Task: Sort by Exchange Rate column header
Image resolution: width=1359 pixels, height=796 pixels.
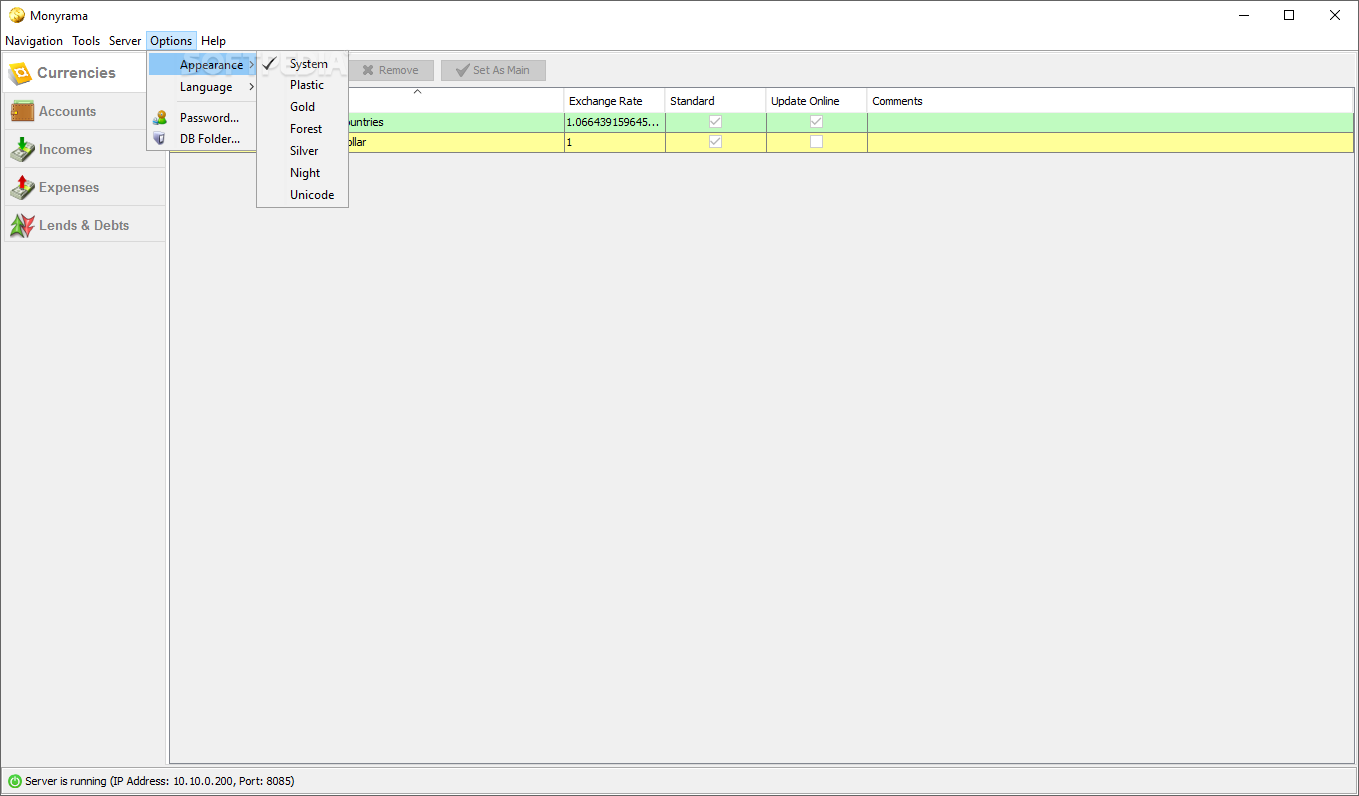Action: point(614,101)
